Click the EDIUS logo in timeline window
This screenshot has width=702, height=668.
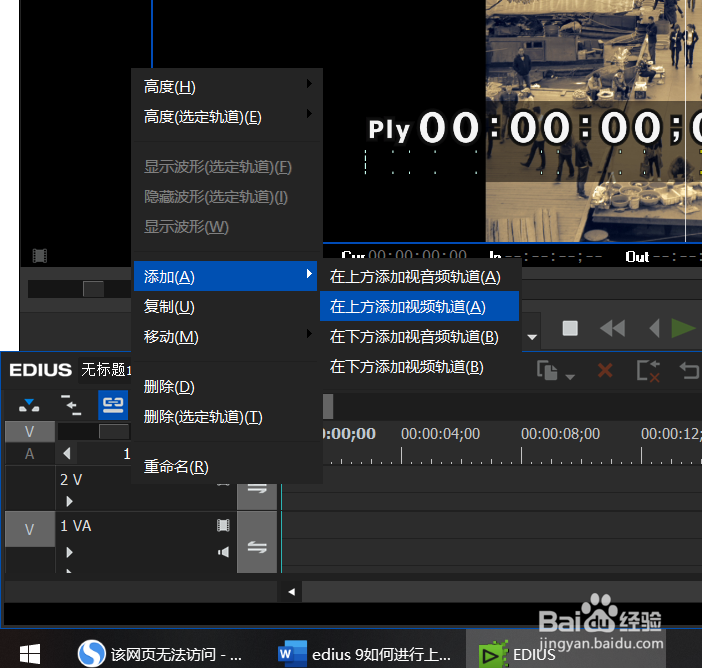pos(40,370)
